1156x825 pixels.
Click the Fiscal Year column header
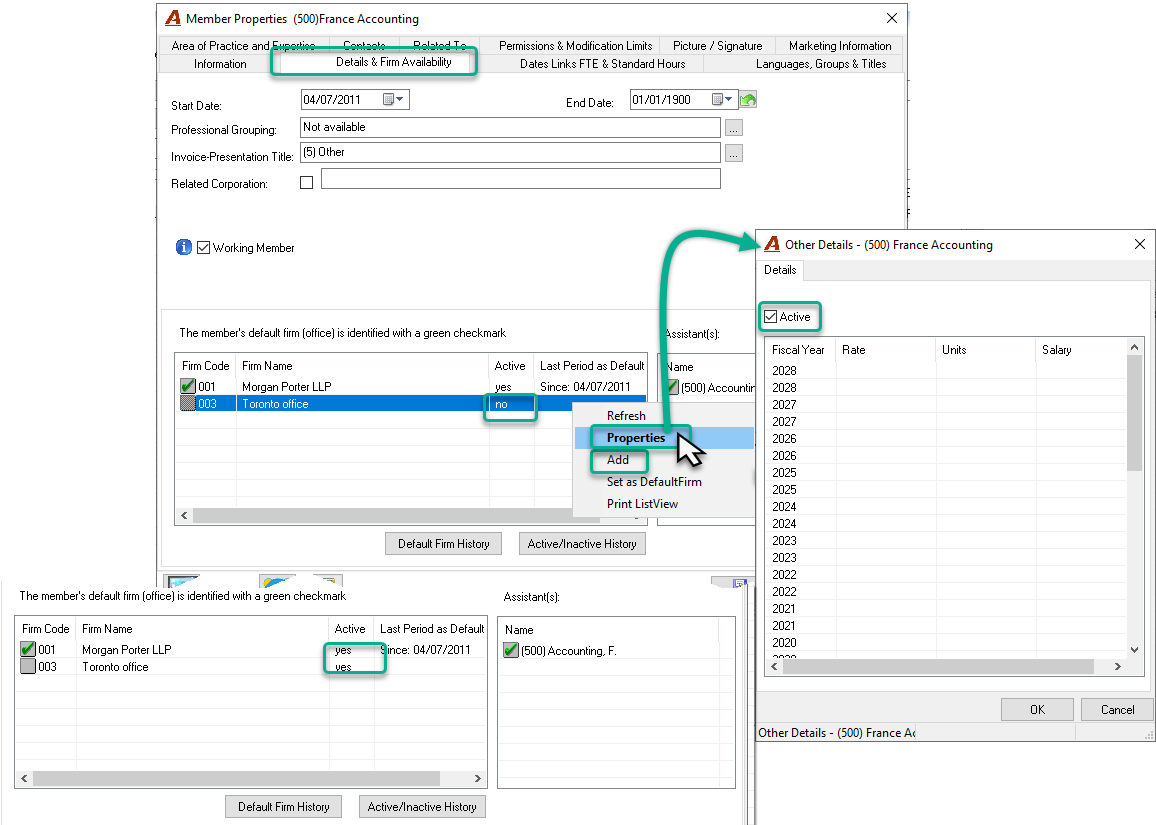(800, 350)
